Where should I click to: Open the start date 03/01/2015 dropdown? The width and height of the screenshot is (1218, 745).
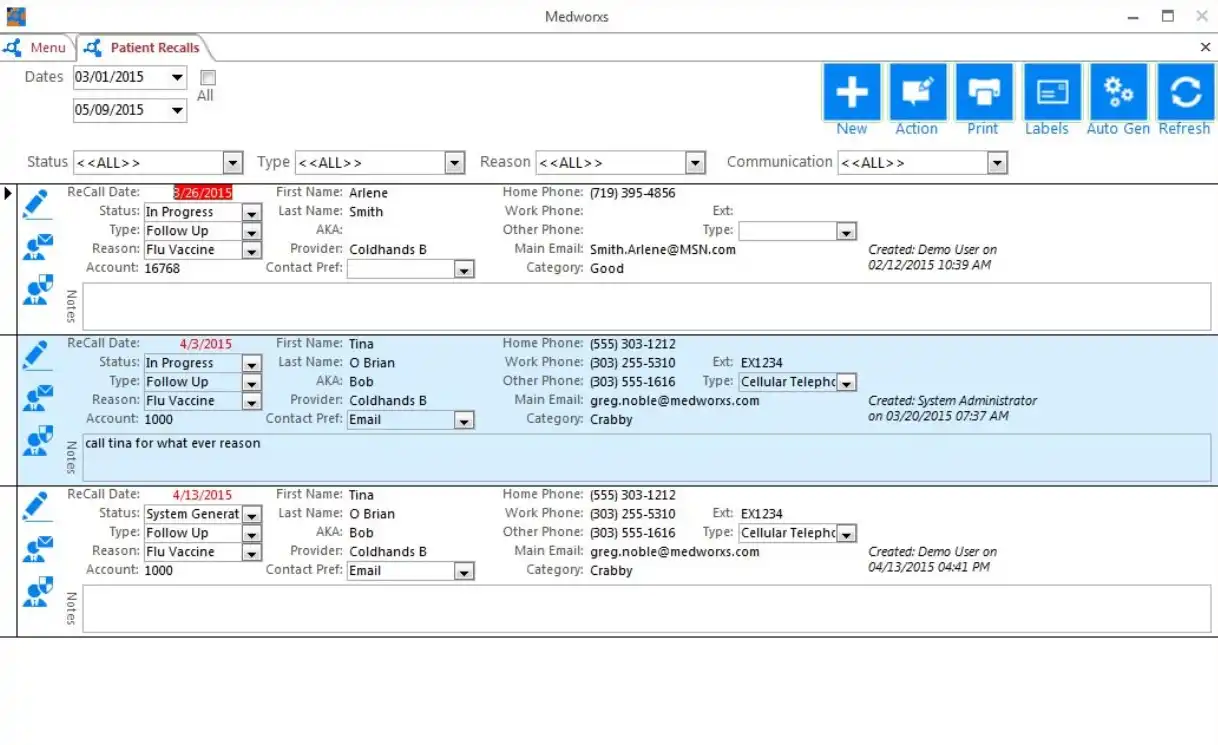(175, 77)
